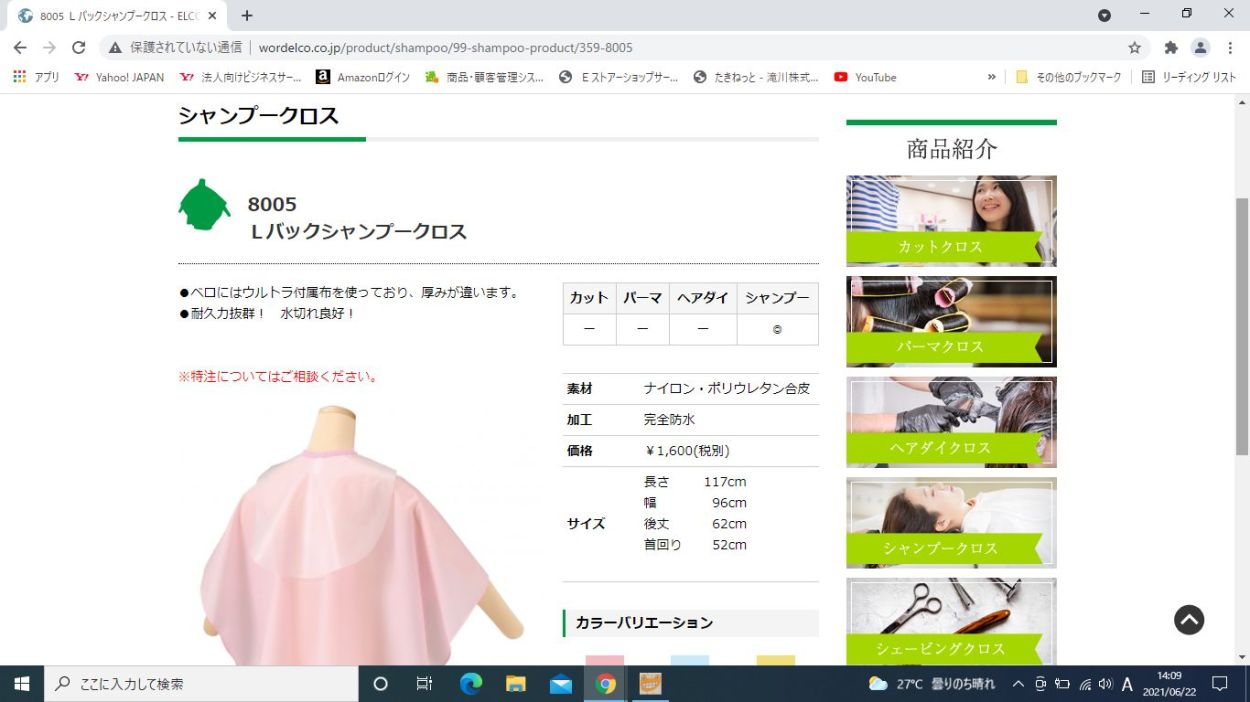Select the light blue color variation swatch

(x=690, y=660)
